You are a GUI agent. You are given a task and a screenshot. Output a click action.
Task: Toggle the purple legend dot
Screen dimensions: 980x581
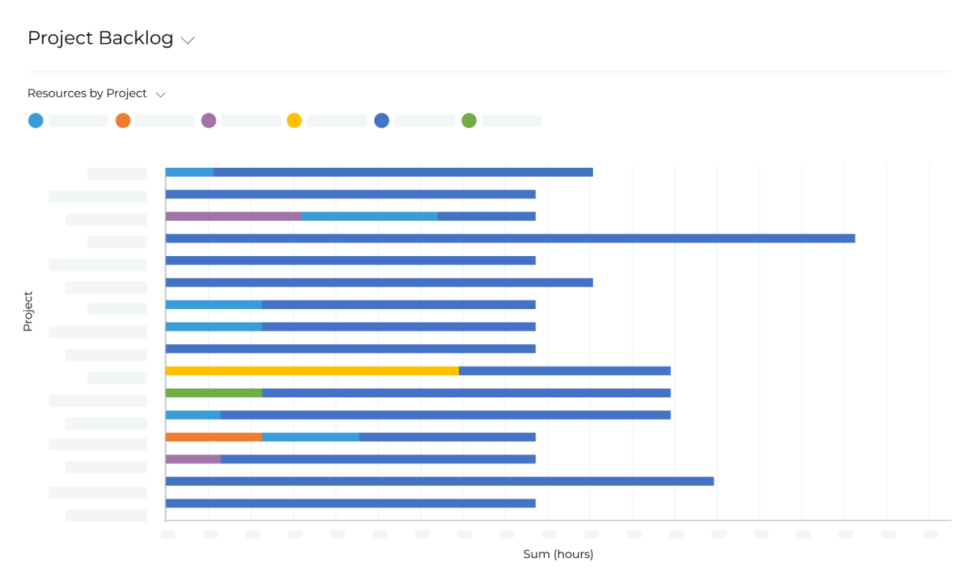[x=209, y=121]
